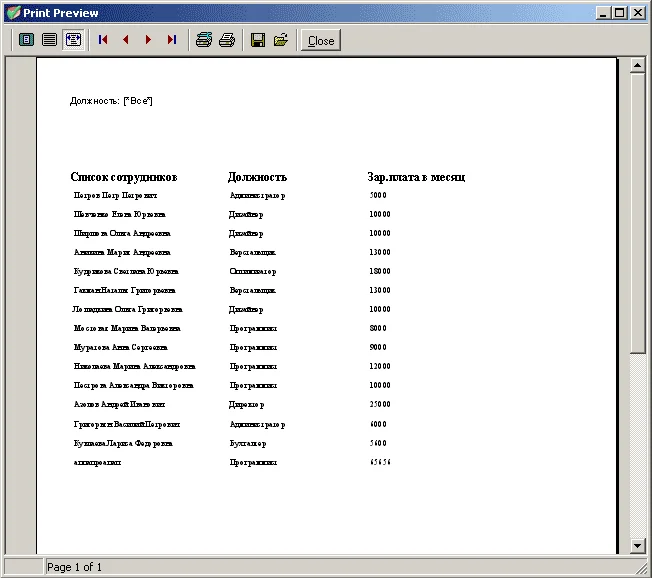
Task: Switch to whole page zoom view
Action: coord(27,40)
